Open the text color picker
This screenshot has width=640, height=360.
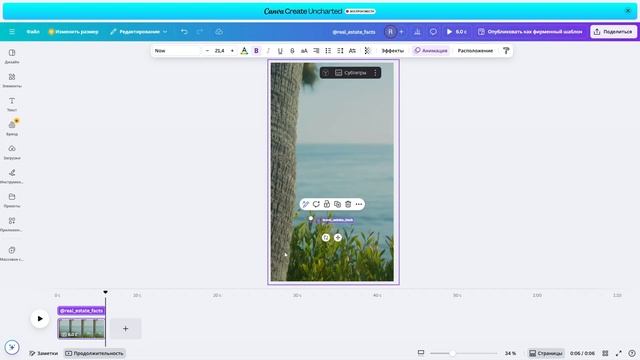[244, 51]
